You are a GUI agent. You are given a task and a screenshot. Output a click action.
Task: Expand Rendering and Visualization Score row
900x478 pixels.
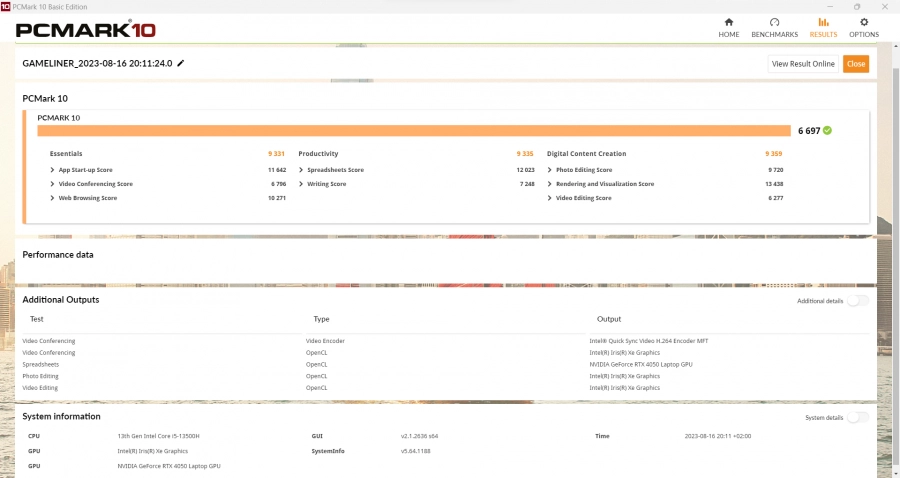[549, 184]
